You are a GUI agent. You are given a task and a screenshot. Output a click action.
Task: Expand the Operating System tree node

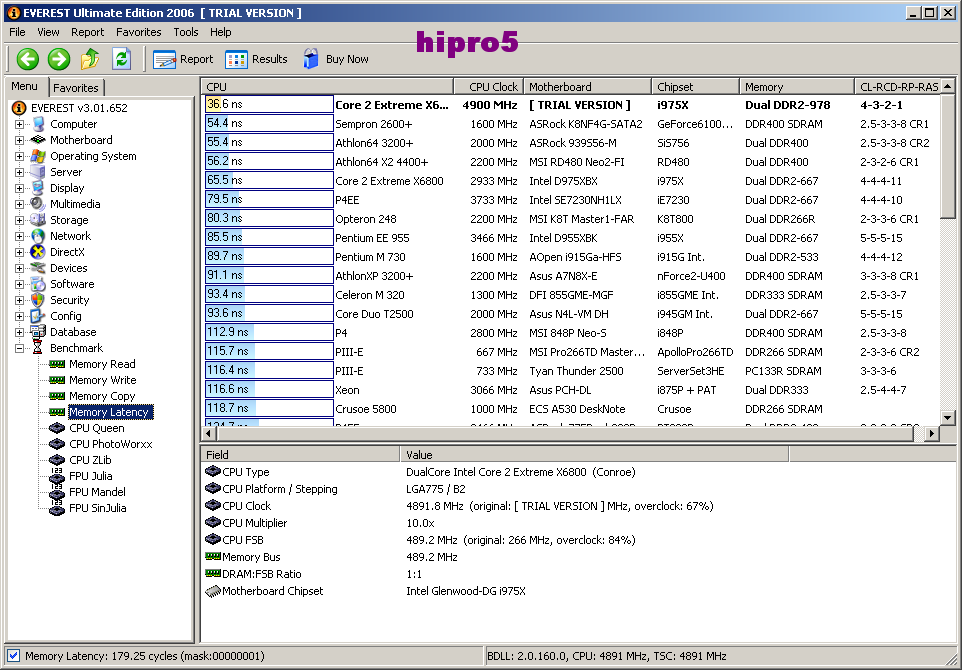pyautogui.click(x=20, y=156)
